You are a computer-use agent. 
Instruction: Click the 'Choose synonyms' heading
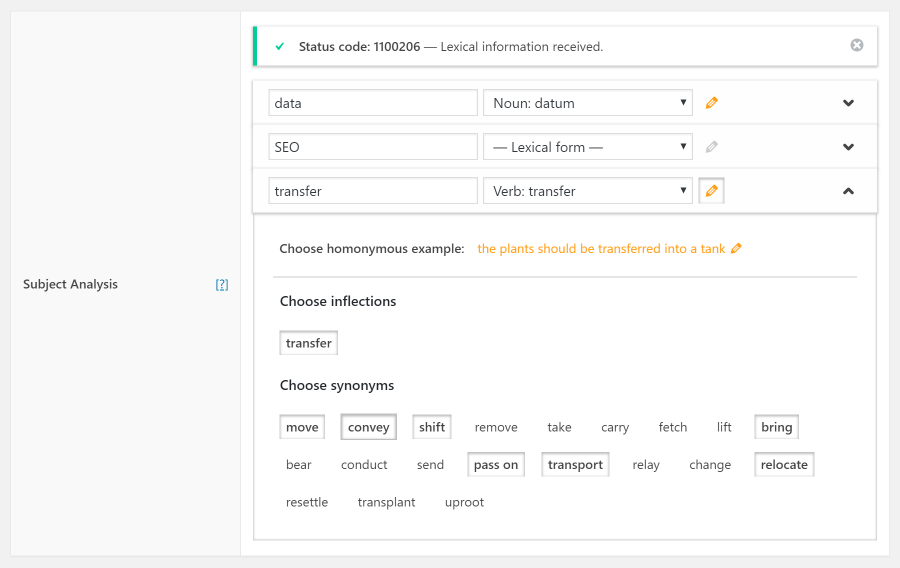337,385
